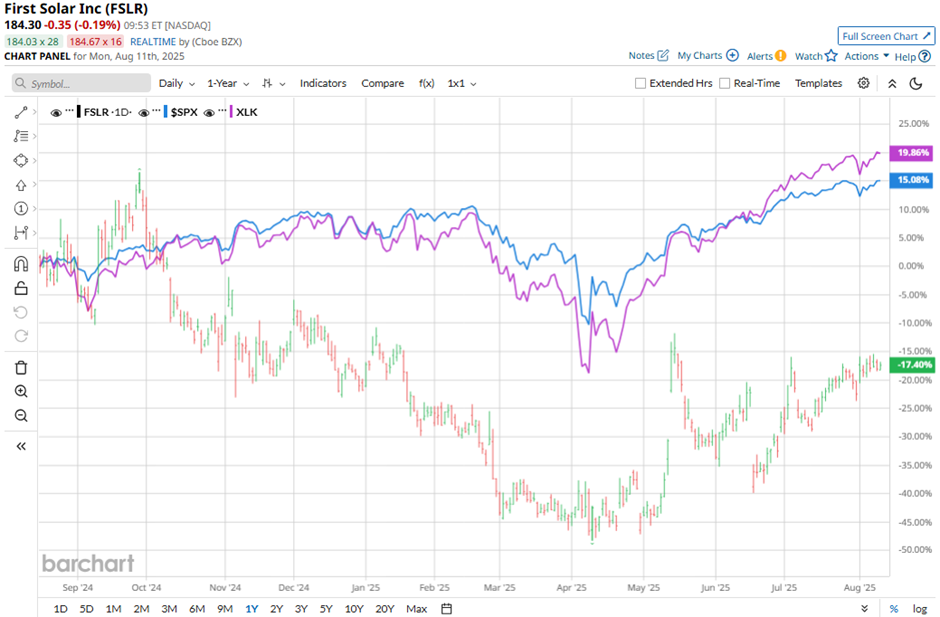The width and height of the screenshot is (940, 617).
Task: Select the Max time range
Action: tap(417, 609)
